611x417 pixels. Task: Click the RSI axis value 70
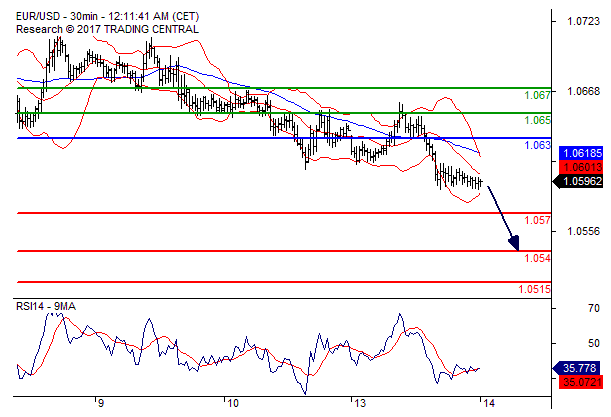coord(593,308)
